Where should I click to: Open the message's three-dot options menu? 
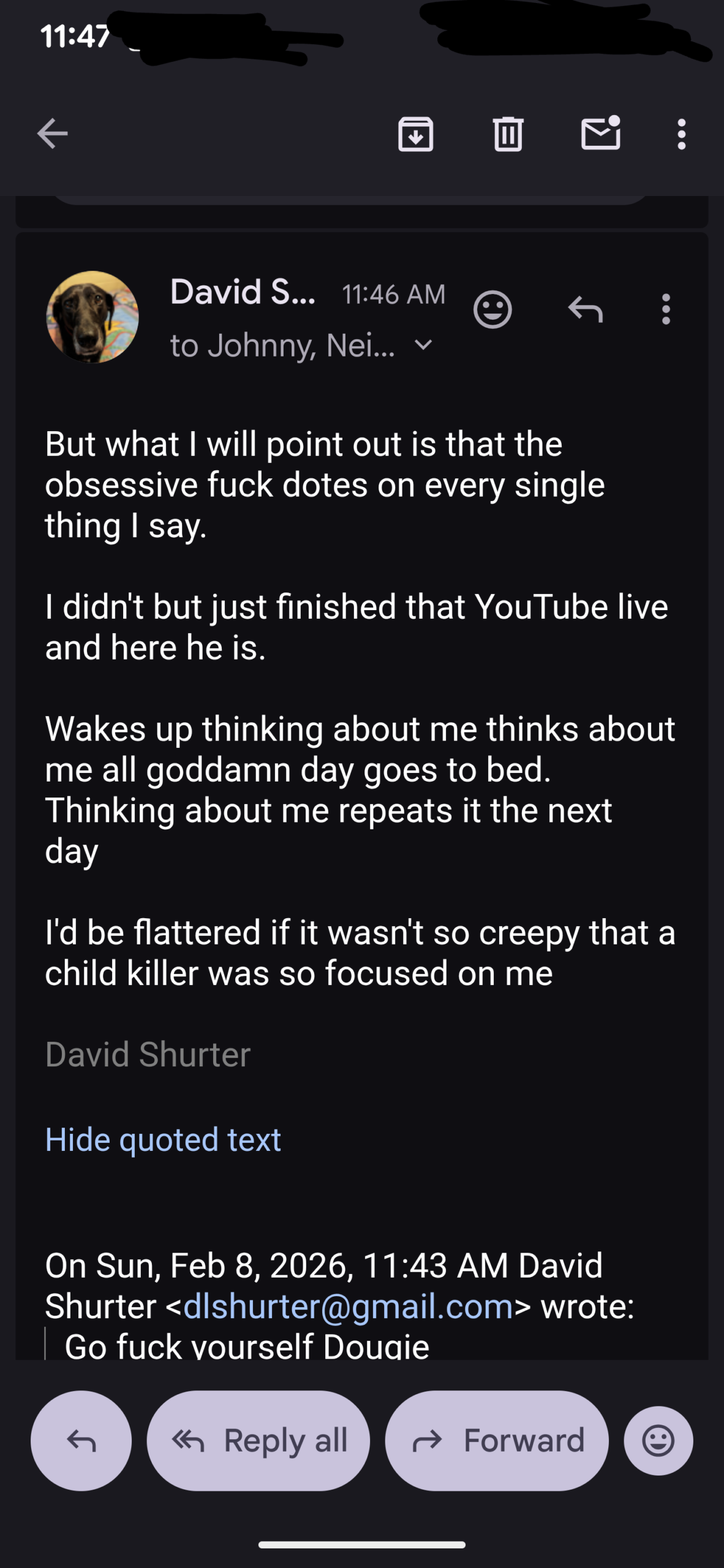(x=666, y=309)
